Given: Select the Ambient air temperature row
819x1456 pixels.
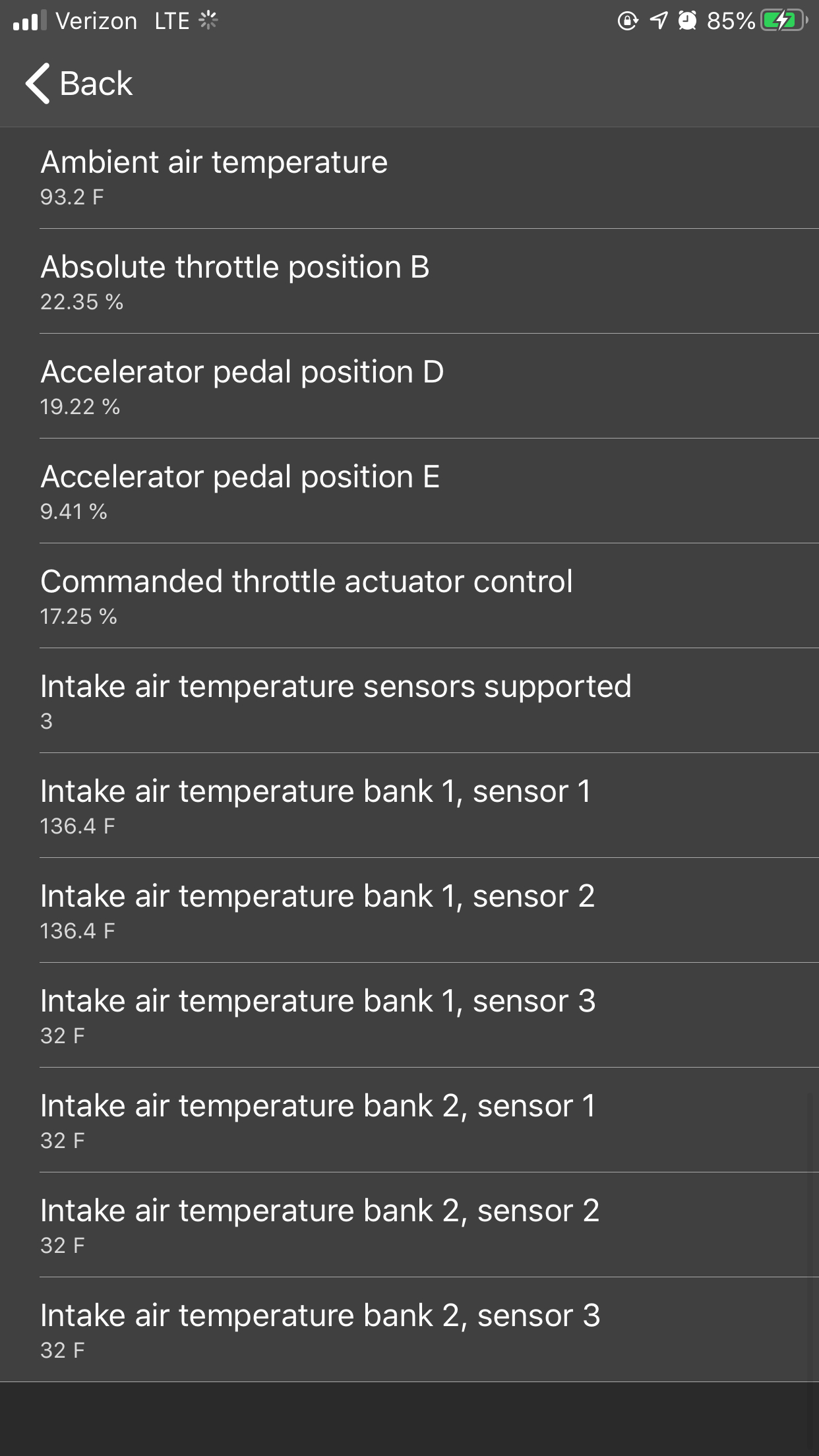Looking at the screenshot, I should (409, 178).
